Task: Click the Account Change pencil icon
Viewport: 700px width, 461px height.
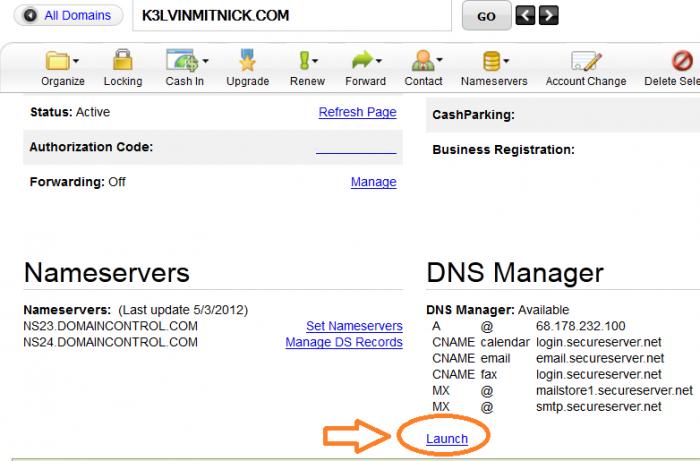Action: (586, 61)
